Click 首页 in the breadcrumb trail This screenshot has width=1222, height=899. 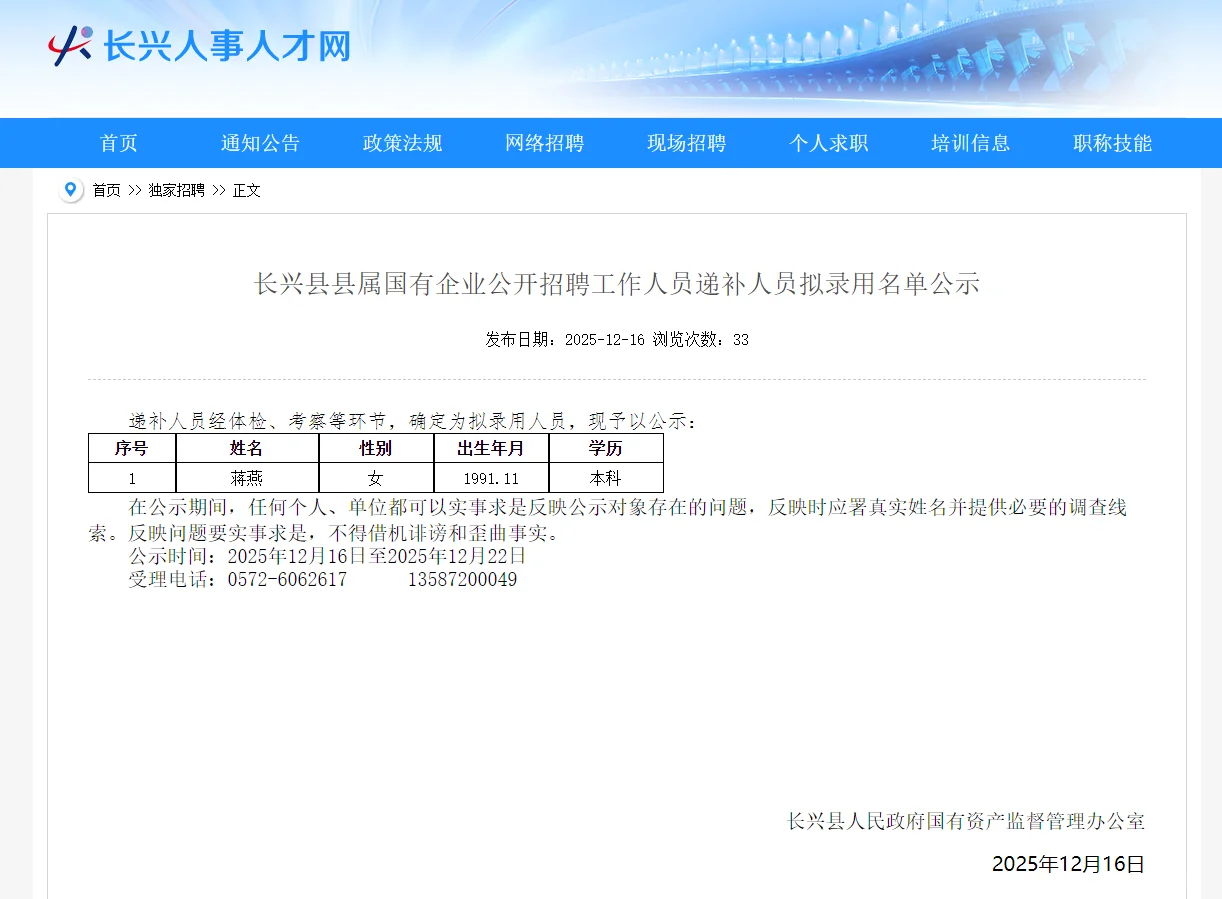point(106,190)
